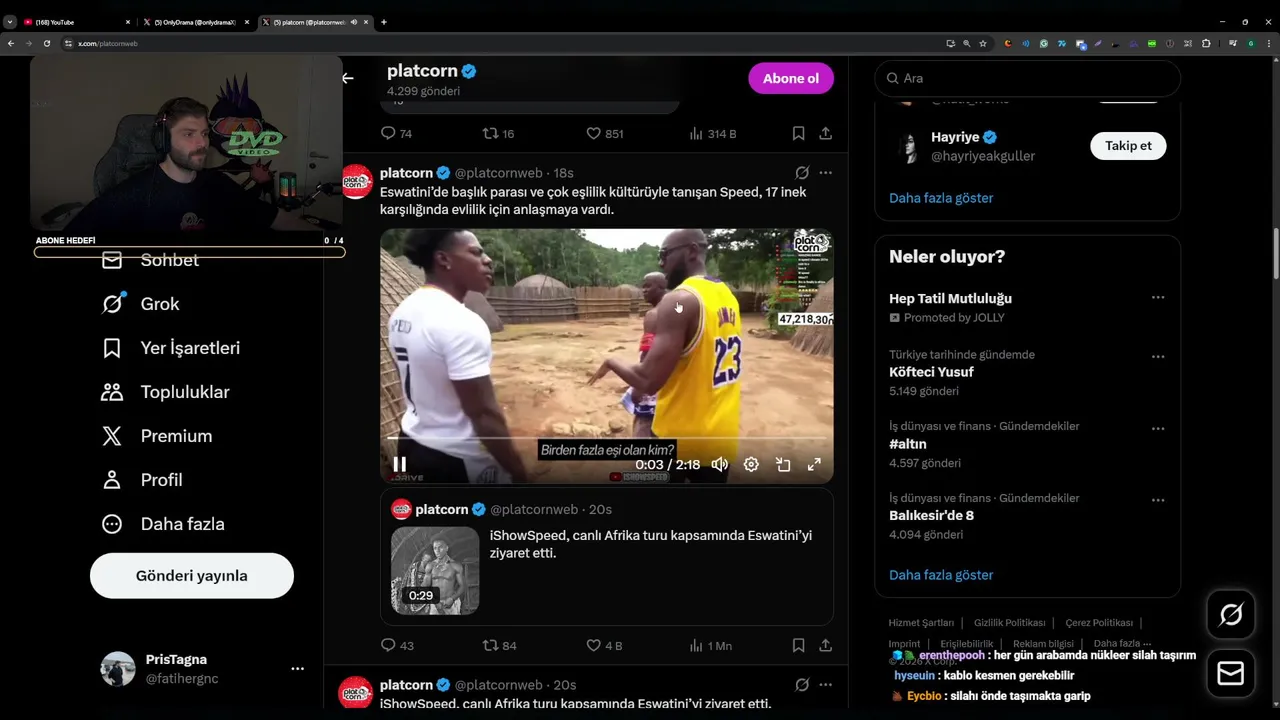
Task: Enter video fullscreen mode
Action: point(814,464)
